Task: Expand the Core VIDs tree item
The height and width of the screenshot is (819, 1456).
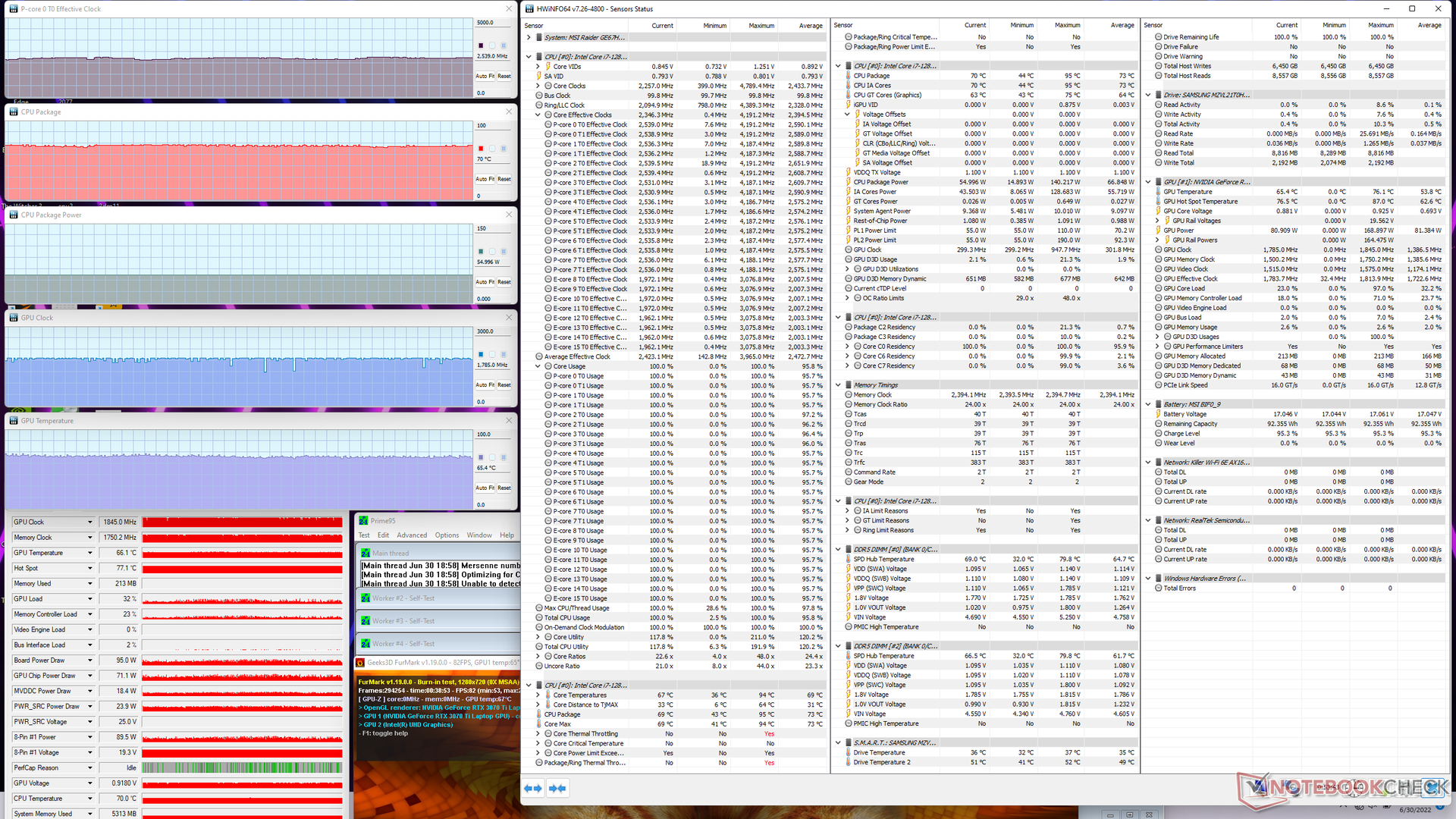Action: 538,67
